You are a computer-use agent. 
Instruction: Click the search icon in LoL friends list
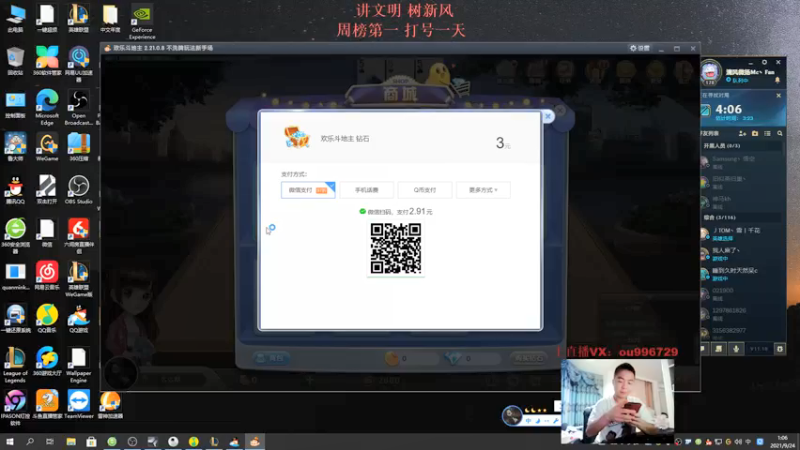click(x=780, y=133)
